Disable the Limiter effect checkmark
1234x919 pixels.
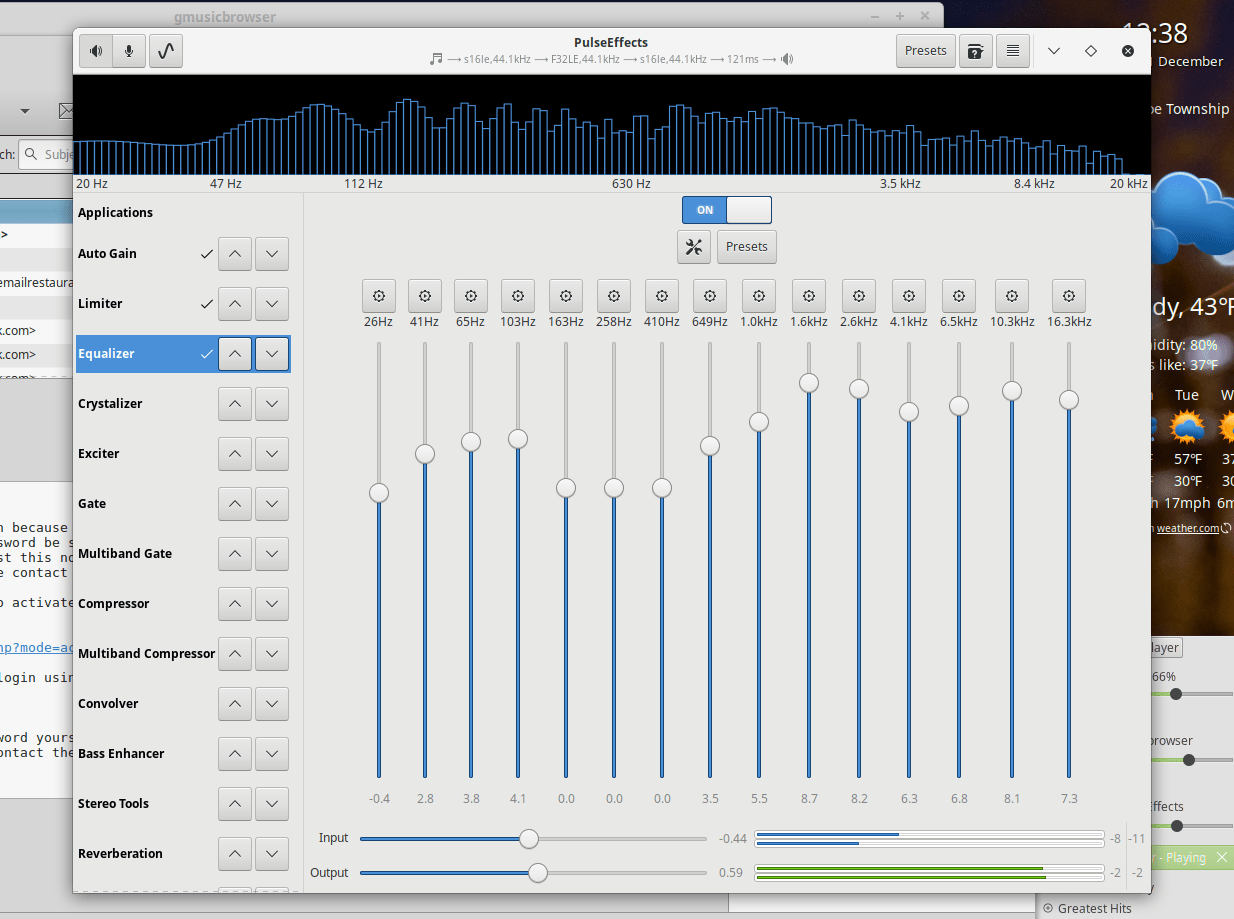(x=206, y=303)
